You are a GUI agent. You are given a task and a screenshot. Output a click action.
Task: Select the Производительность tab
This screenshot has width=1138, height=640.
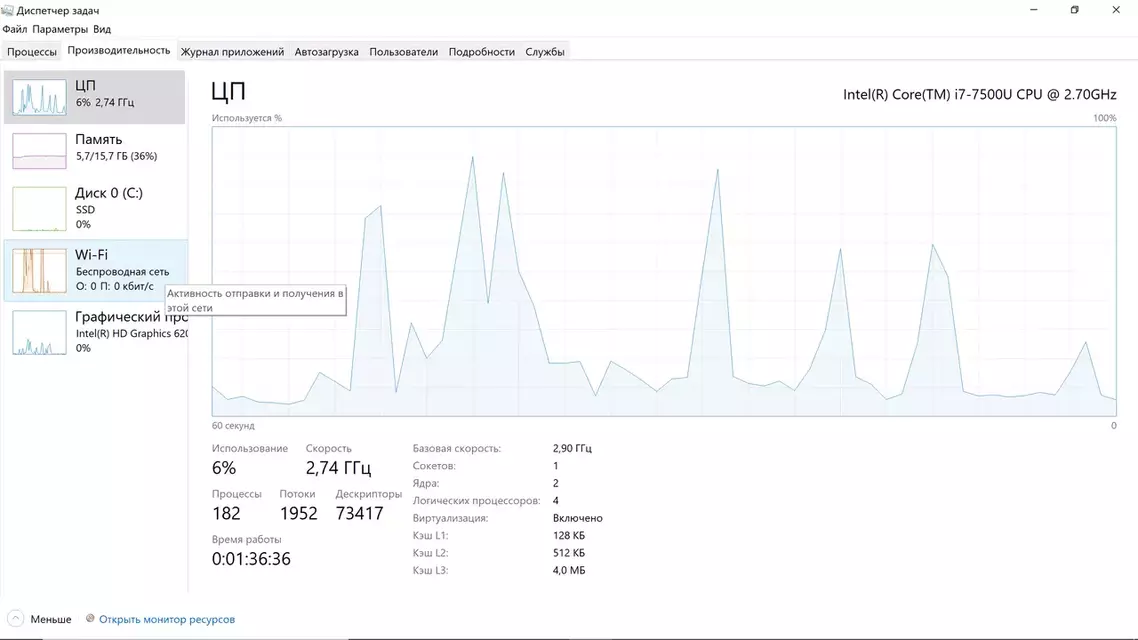(x=119, y=50)
